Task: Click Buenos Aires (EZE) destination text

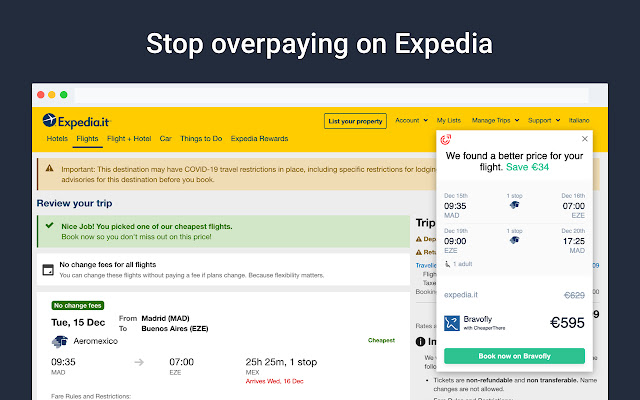Action: pyautogui.click(x=175, y=329)
